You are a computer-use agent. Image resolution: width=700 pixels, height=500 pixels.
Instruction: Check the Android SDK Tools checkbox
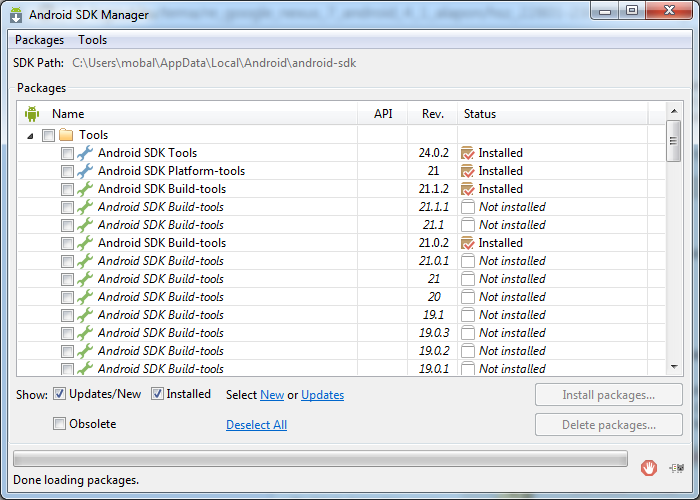[x=67, y=153]
